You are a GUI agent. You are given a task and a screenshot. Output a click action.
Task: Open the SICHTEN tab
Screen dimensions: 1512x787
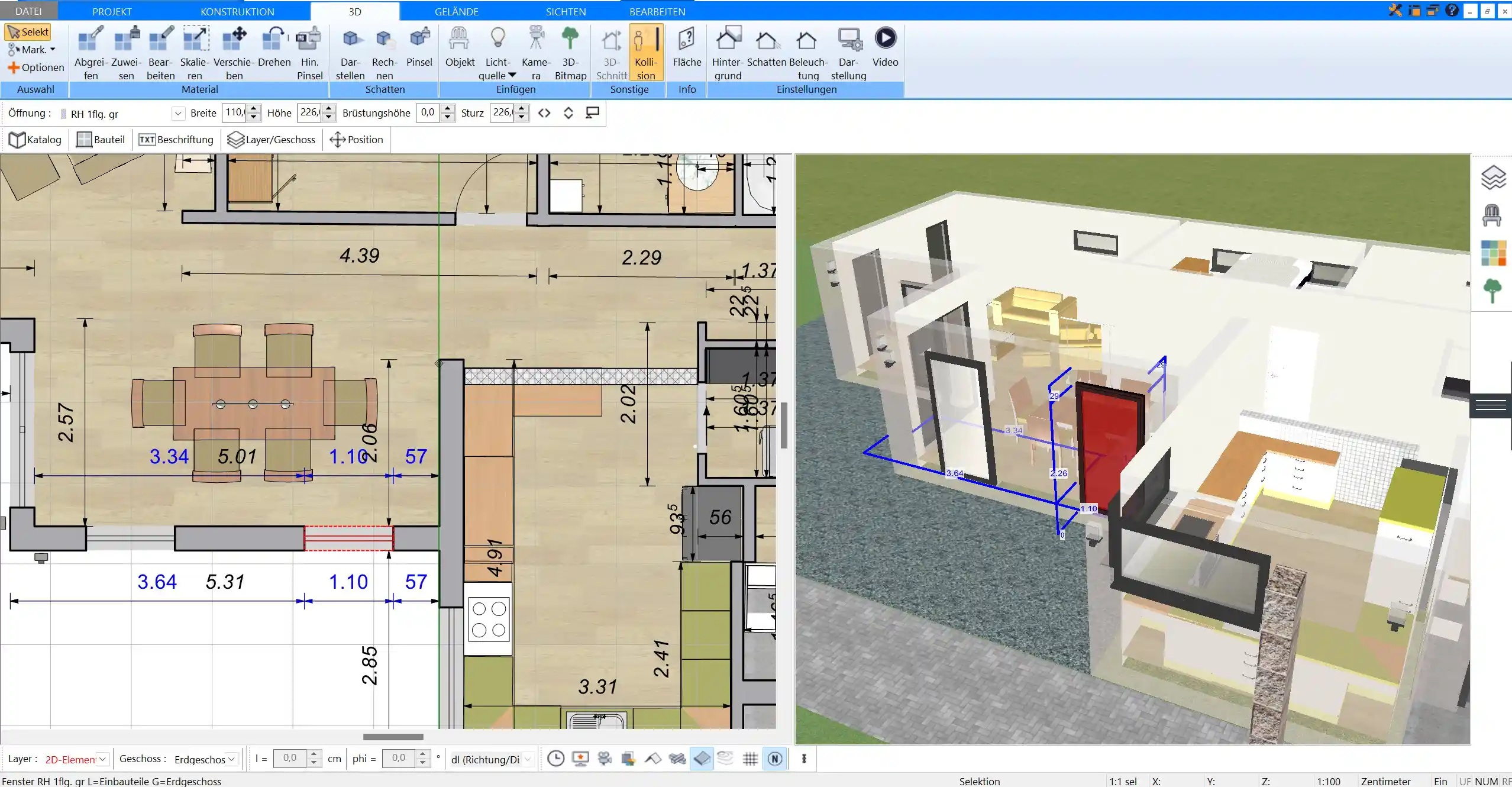[566, 11]
